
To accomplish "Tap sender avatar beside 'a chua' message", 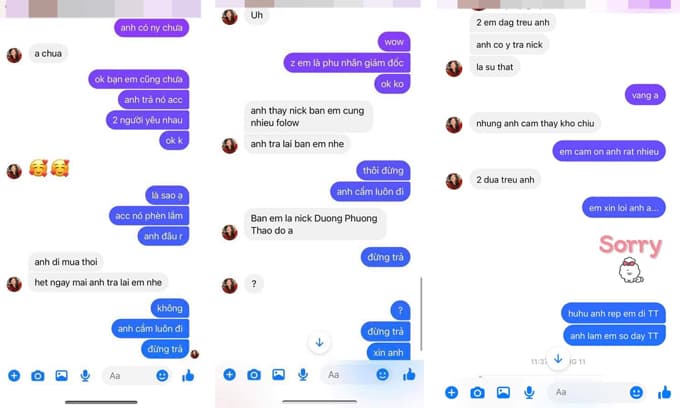I will pos(14,55).
